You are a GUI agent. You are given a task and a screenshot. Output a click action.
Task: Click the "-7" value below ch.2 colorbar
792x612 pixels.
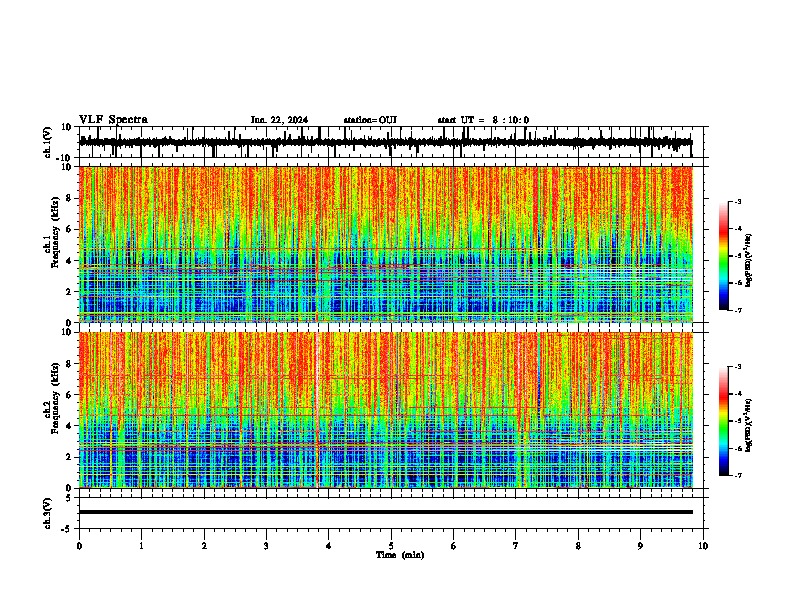[x=737, y=475]
